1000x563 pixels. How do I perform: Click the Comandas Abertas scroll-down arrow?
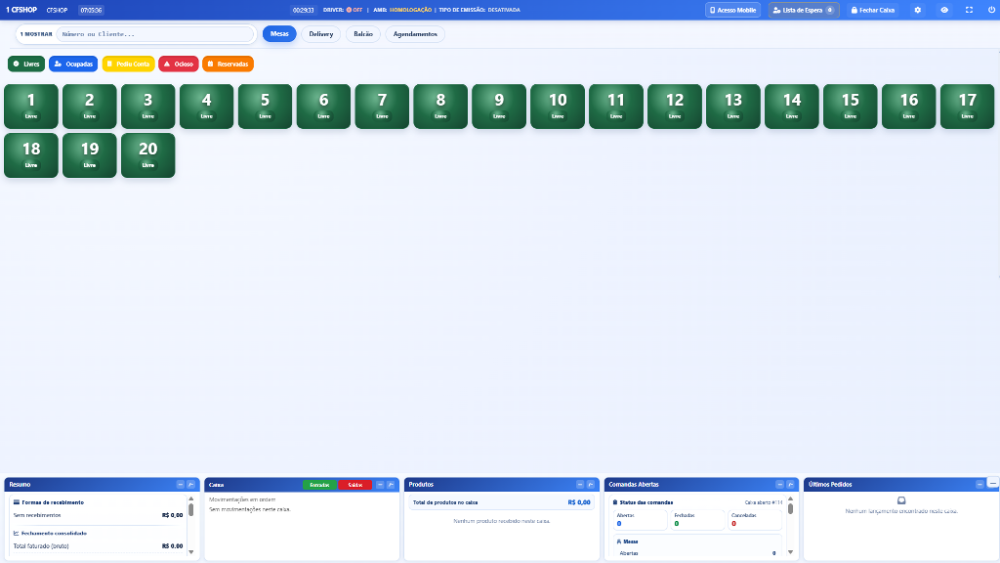coord(790,552)
